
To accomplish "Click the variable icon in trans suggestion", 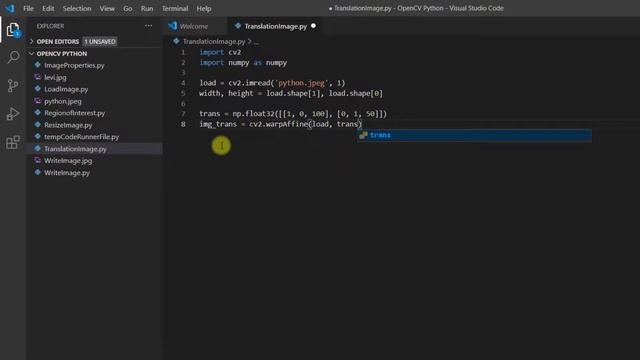I will coord(363,135).
